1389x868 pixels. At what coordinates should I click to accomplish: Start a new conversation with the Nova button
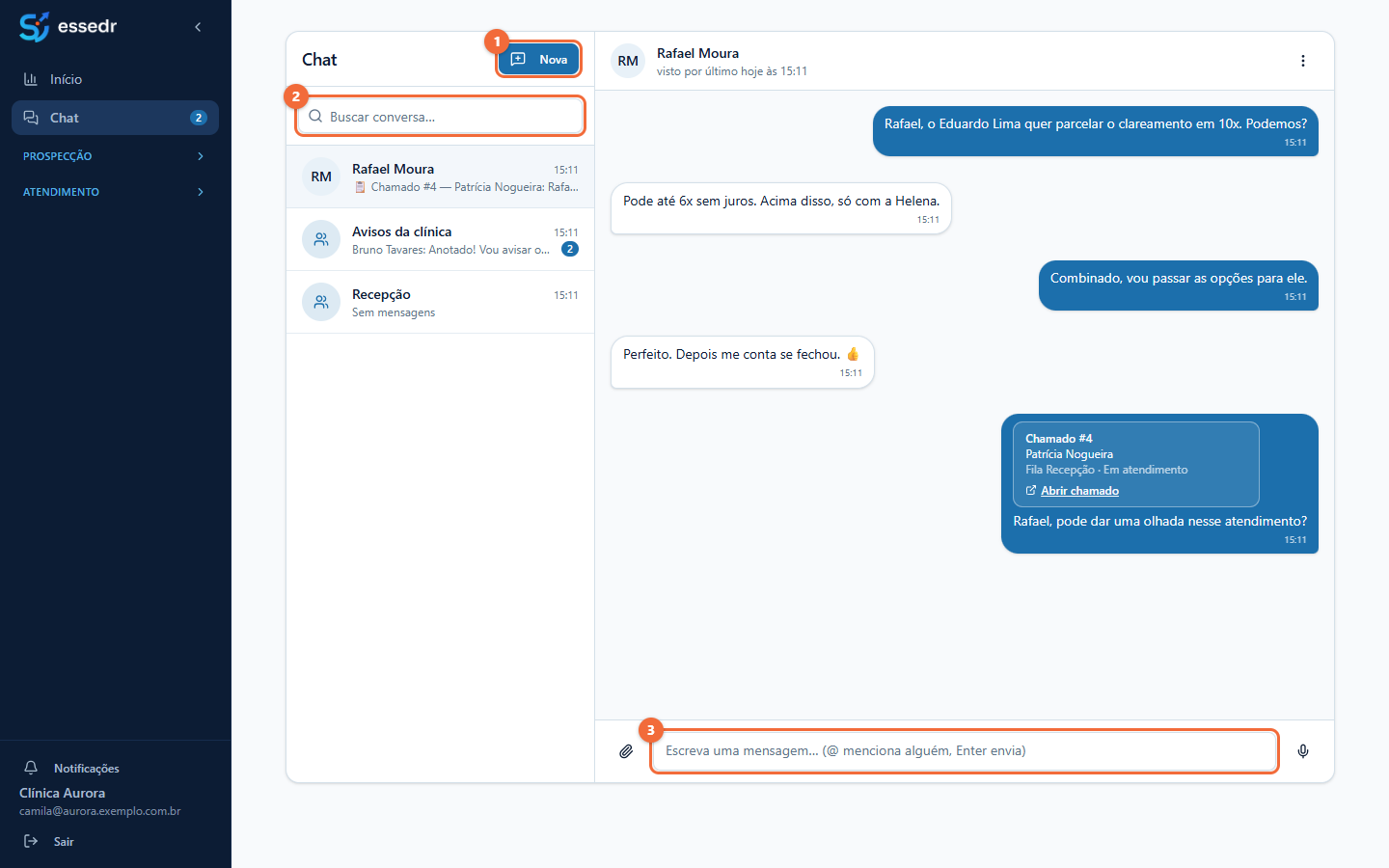tap(539, 59)
